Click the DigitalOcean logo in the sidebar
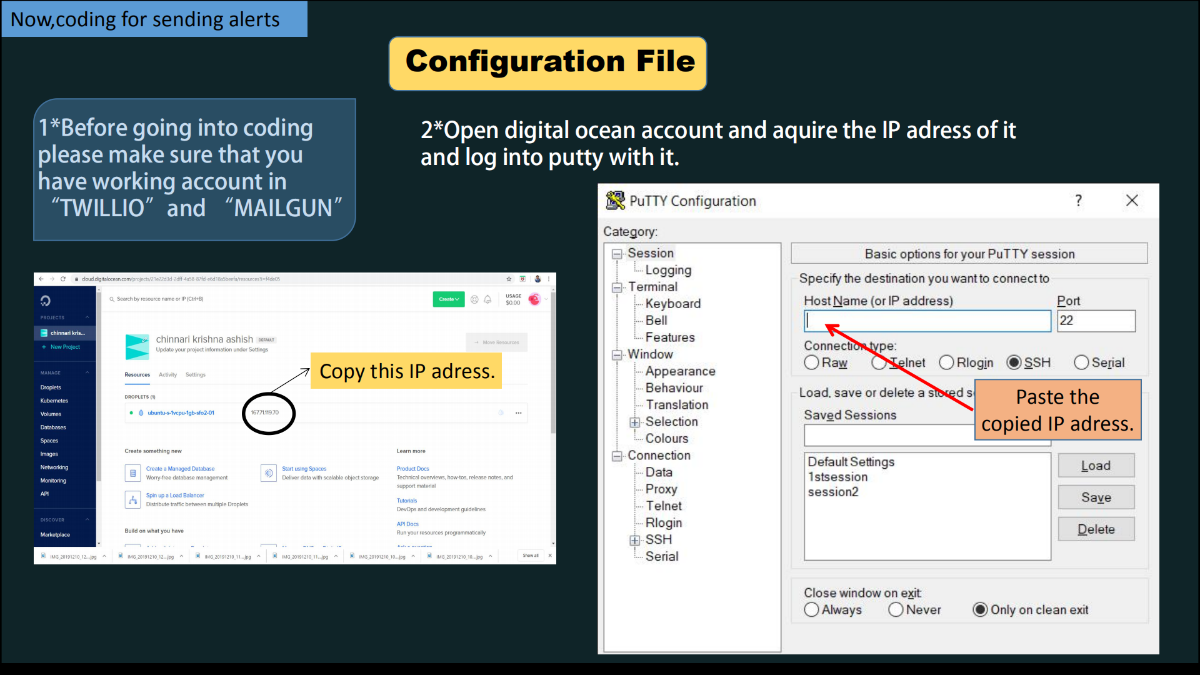1200x675 pixels. (x=45, y=301)
